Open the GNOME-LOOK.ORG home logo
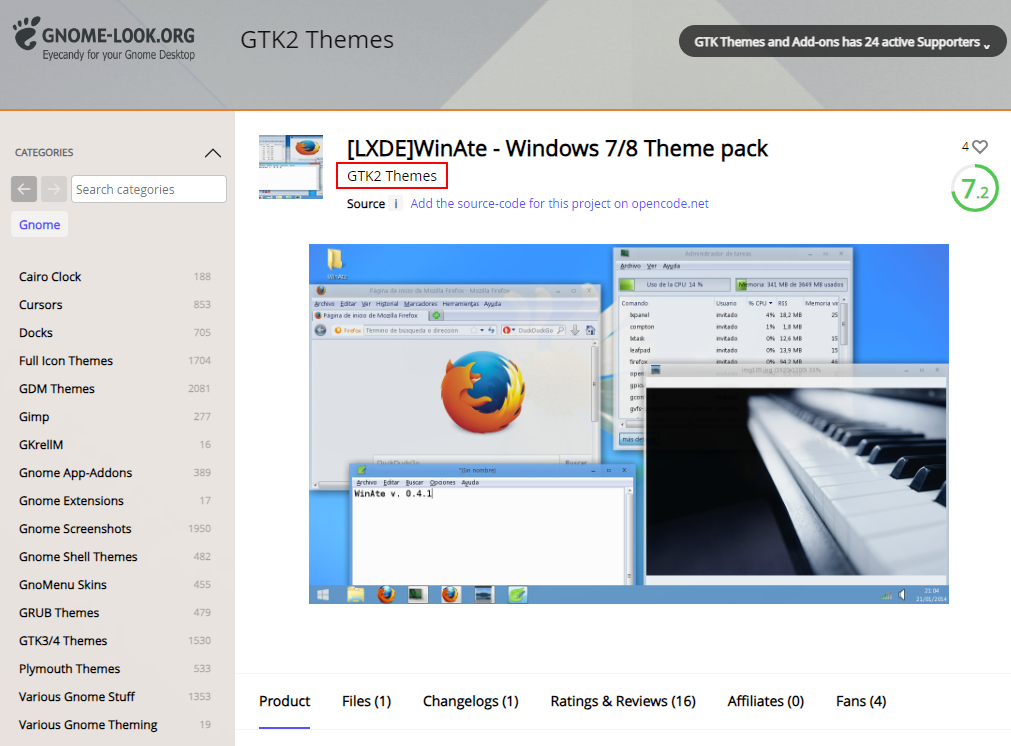This screenshot has height=746, width=1011. pos(104,39)
